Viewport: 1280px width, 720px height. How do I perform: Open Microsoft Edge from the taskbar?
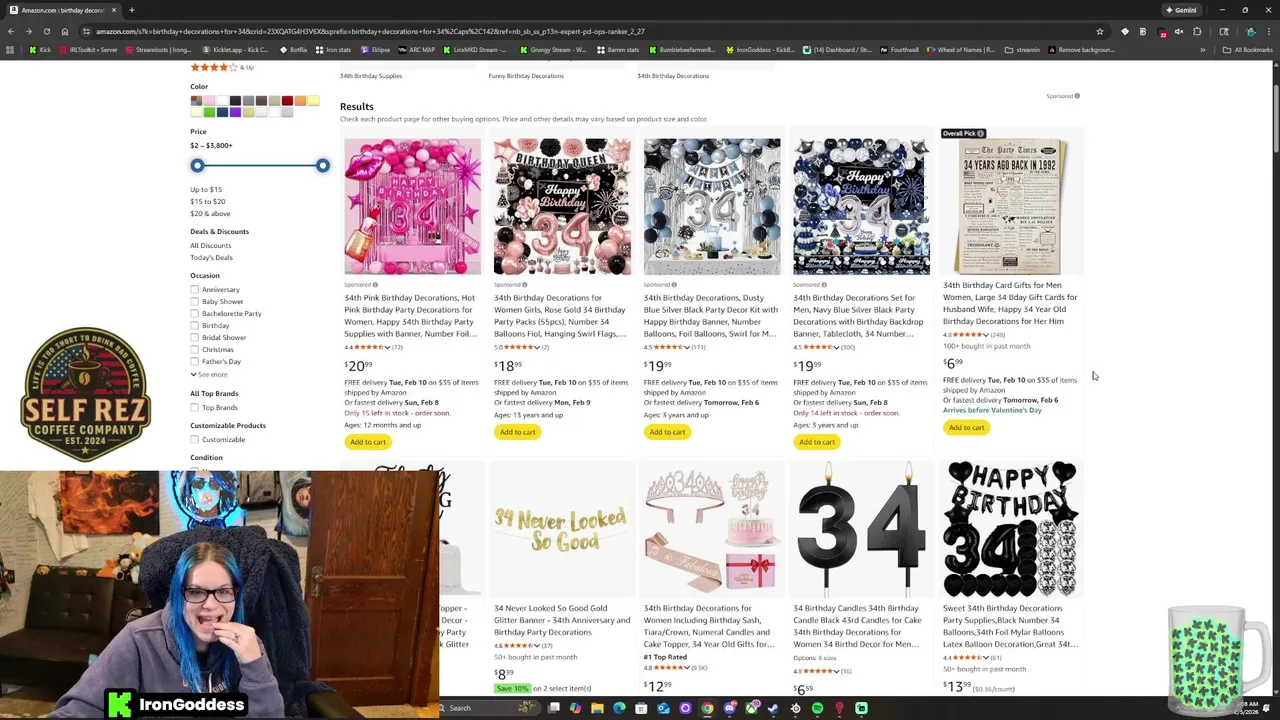(619, 708)
